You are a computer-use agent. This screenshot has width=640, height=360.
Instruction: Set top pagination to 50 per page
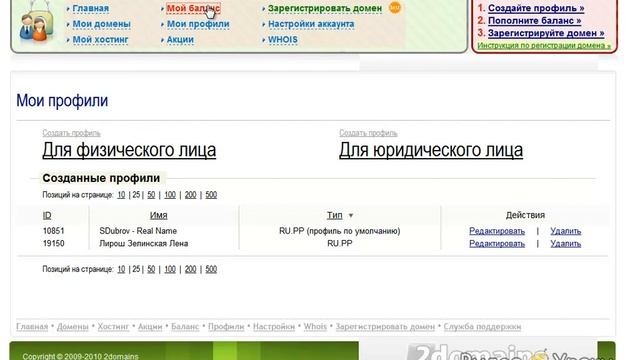(x=151, y=195)
